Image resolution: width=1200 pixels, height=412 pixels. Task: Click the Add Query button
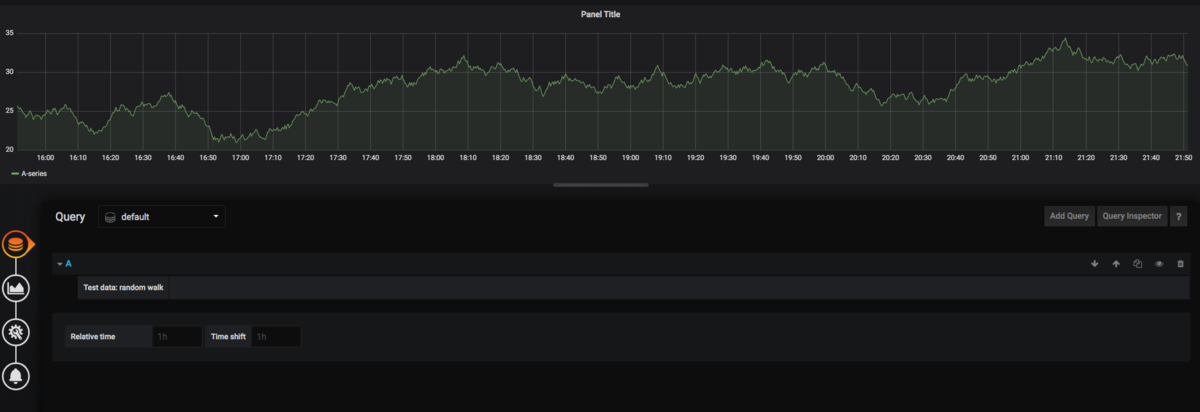tap(1069, 216)
